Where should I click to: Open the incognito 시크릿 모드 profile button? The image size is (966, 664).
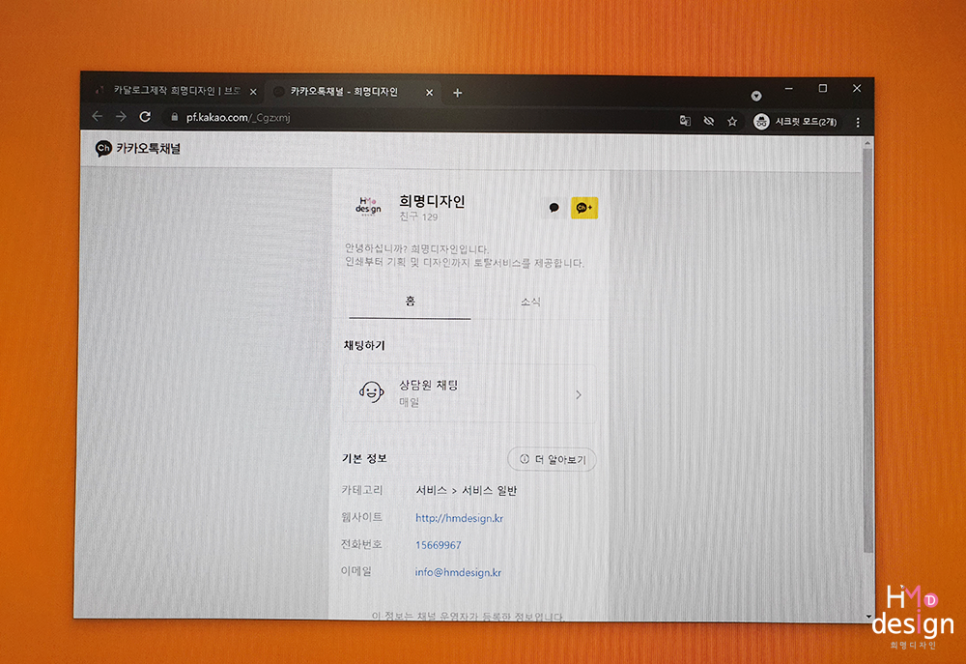(x=795, y=121)
